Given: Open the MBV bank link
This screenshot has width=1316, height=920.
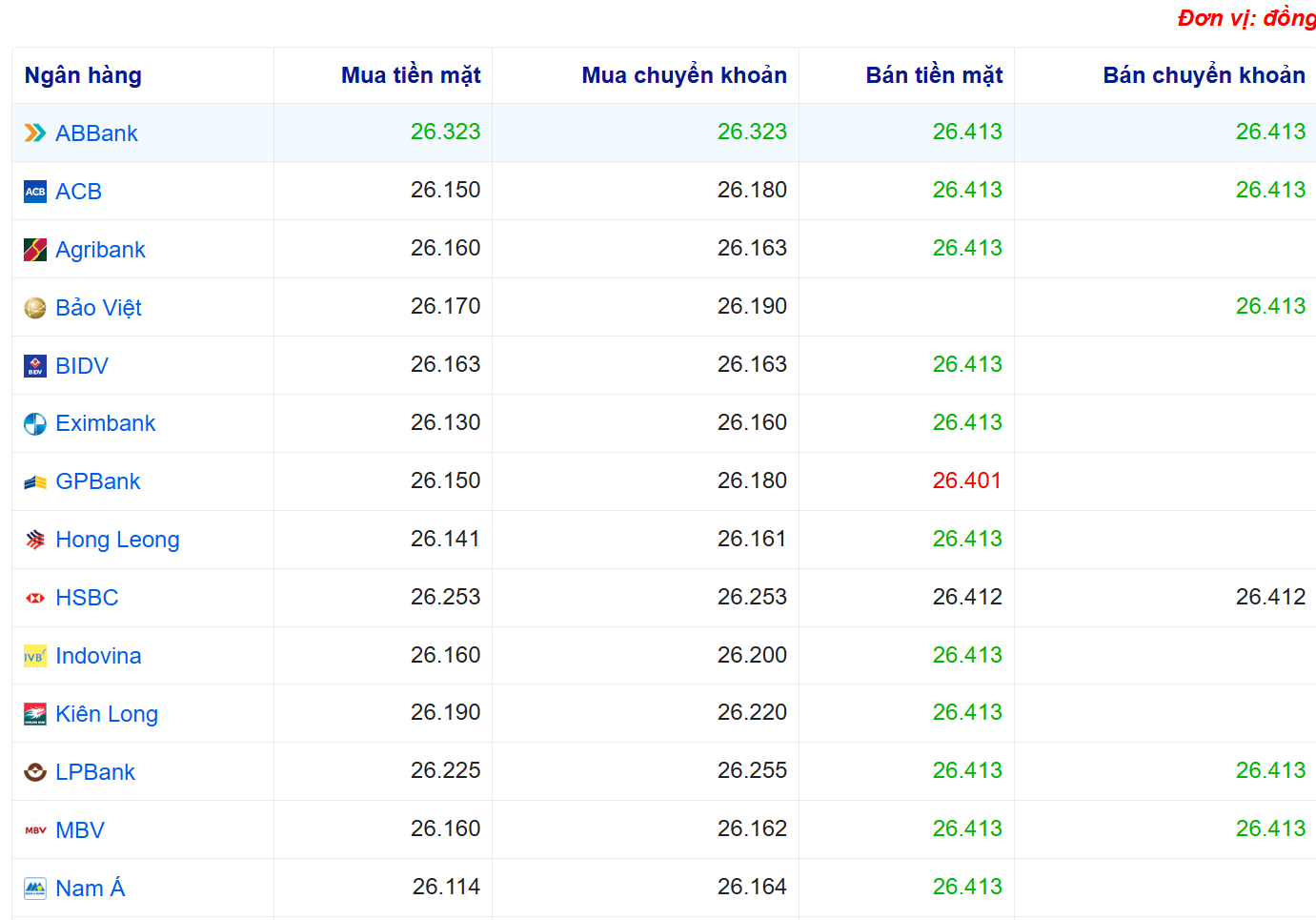Looking at the screenshot, I should click(x=80, y=830).
